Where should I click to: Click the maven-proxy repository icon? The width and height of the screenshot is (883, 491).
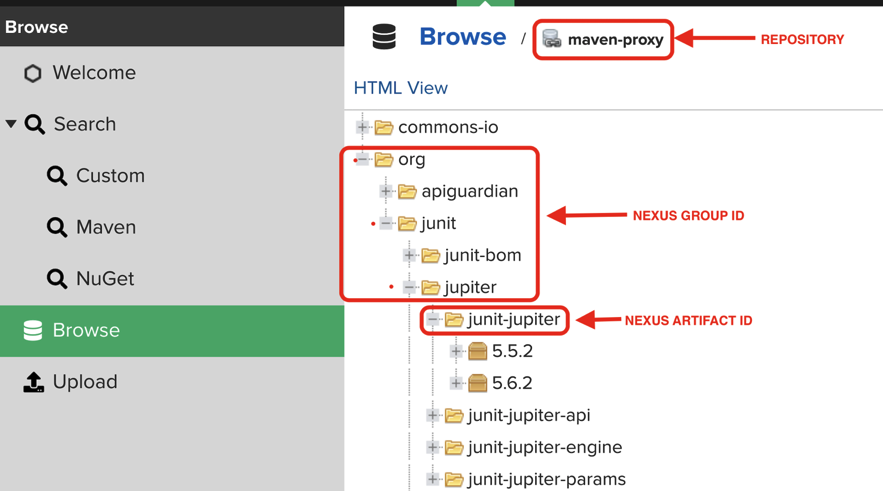point(552,40)
